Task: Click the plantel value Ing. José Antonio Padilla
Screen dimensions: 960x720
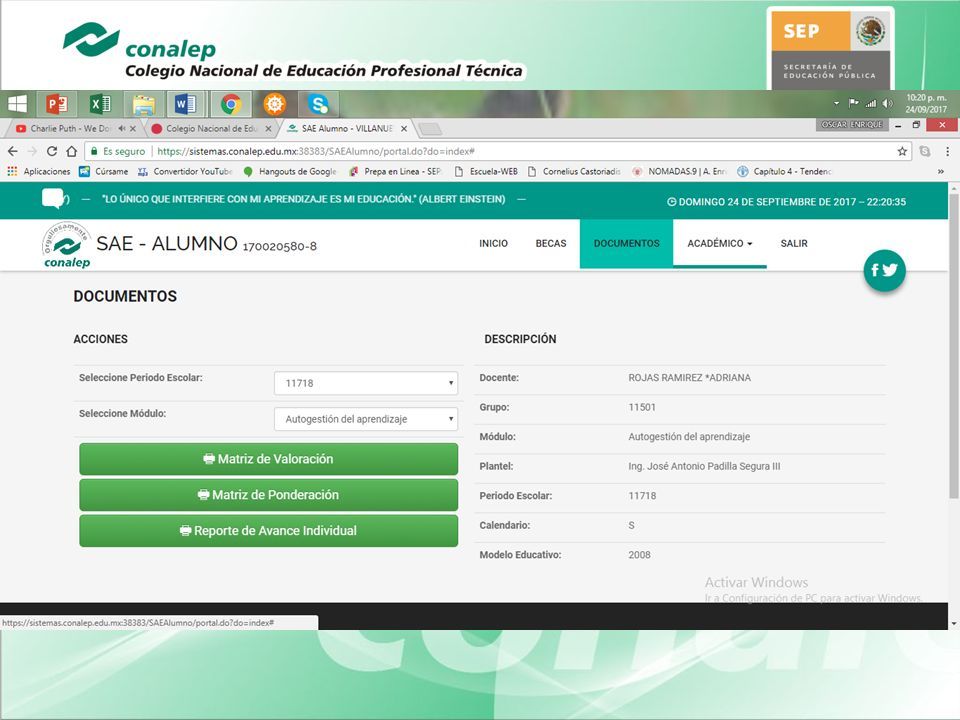Action: [x=704, y=466]
